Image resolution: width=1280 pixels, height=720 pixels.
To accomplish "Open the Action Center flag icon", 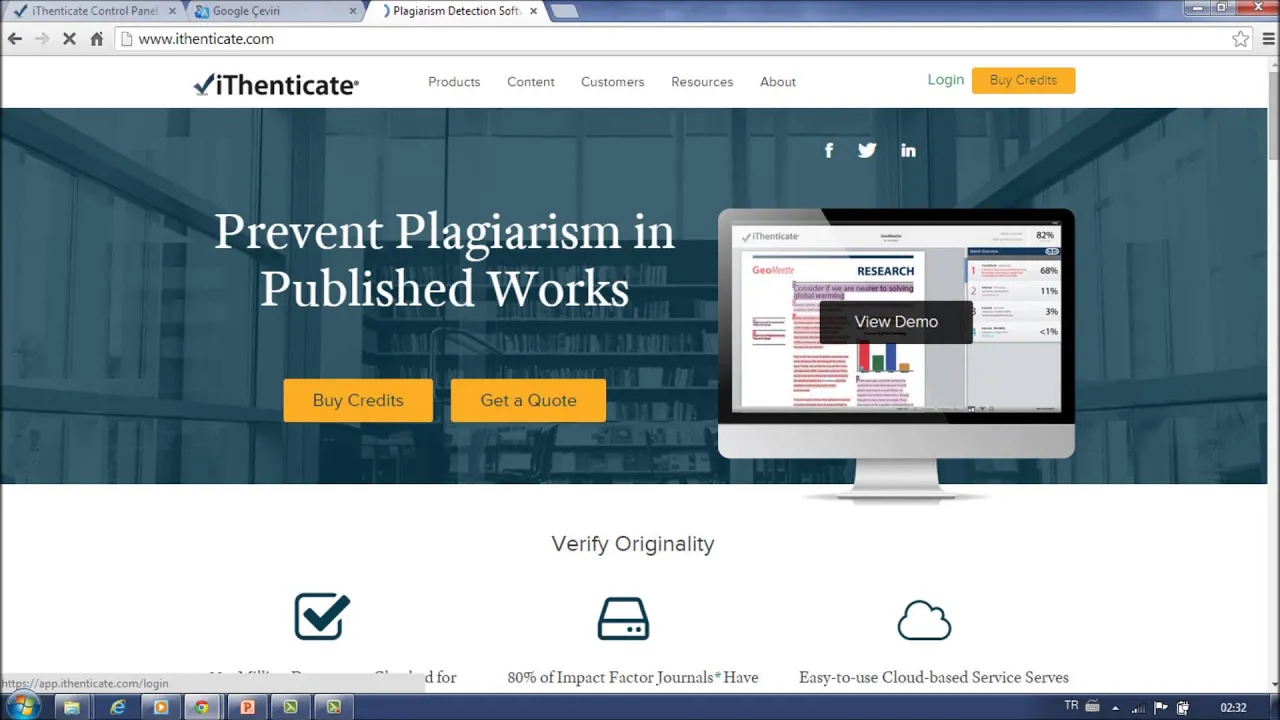I will tap(1160, 707).
